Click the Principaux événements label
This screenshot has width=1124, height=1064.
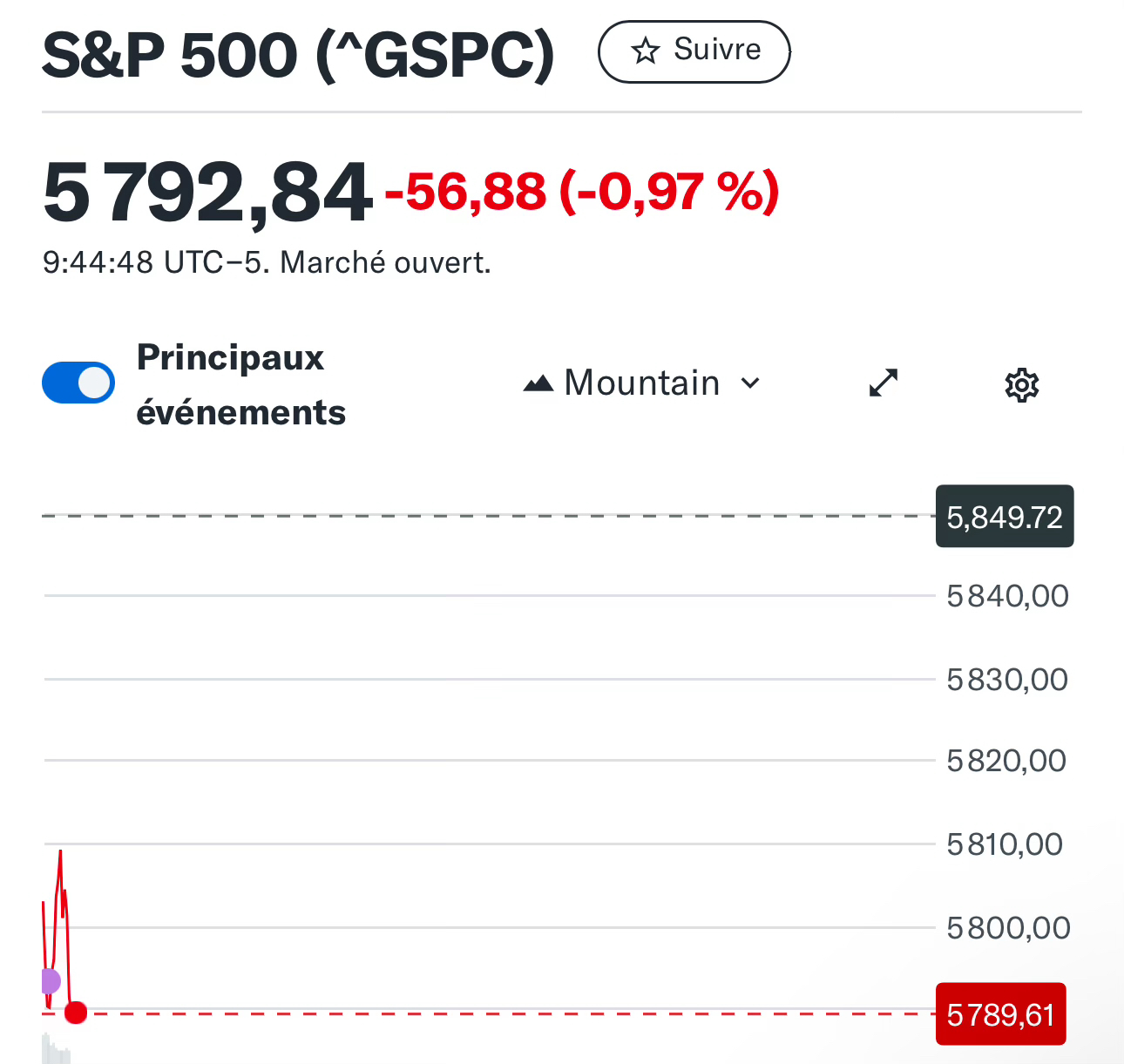click(240, 385)
